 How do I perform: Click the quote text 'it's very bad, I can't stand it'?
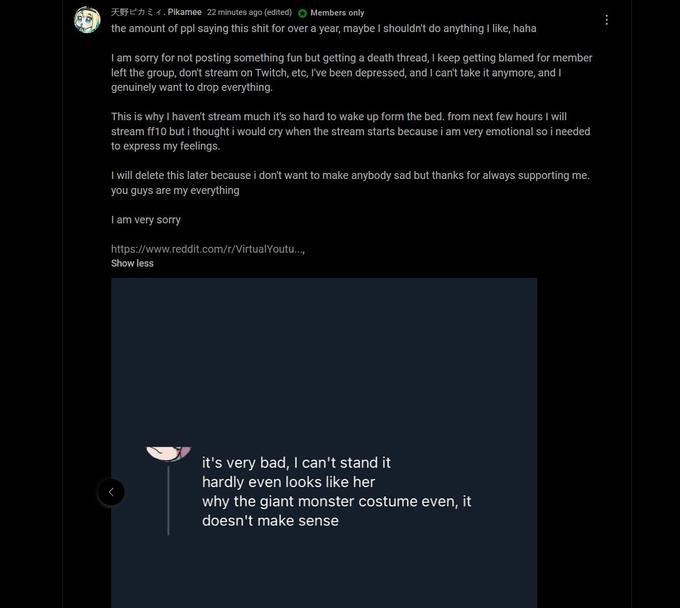[x=296, y=463]
